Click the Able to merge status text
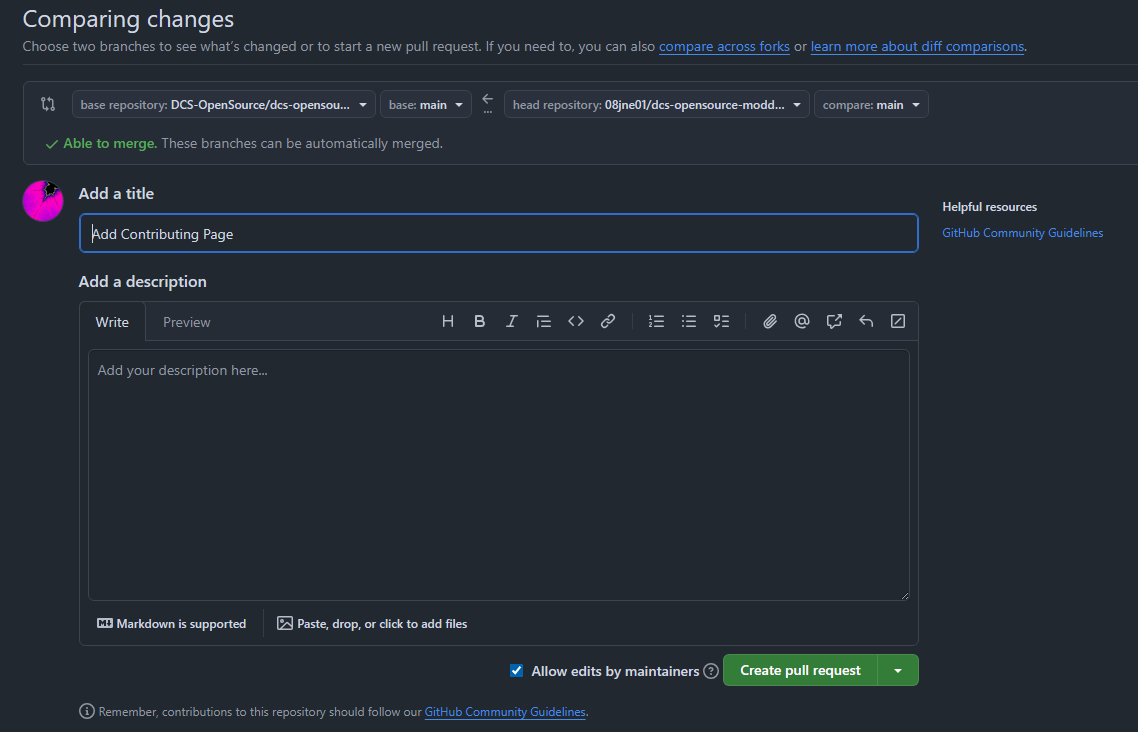 110,144
